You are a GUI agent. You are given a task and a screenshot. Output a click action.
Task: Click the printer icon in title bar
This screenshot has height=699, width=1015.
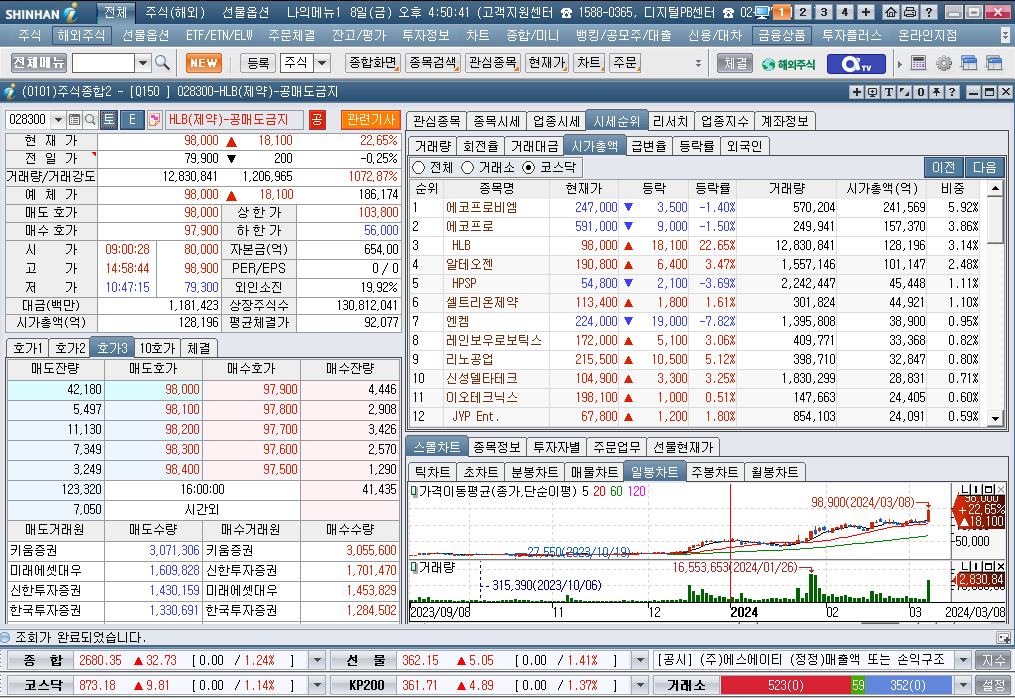point(909,12)
